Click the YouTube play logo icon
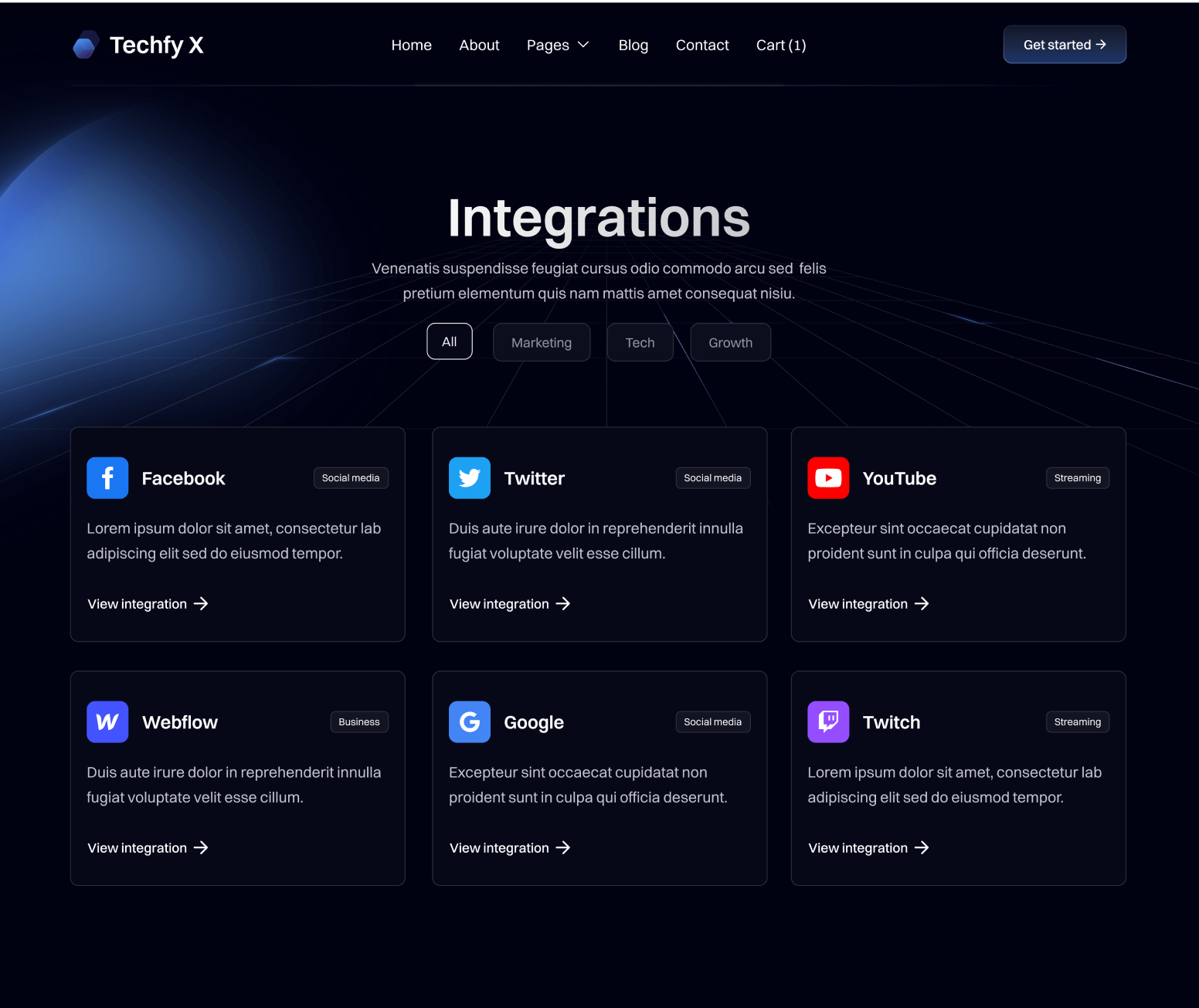 [828, 478]
